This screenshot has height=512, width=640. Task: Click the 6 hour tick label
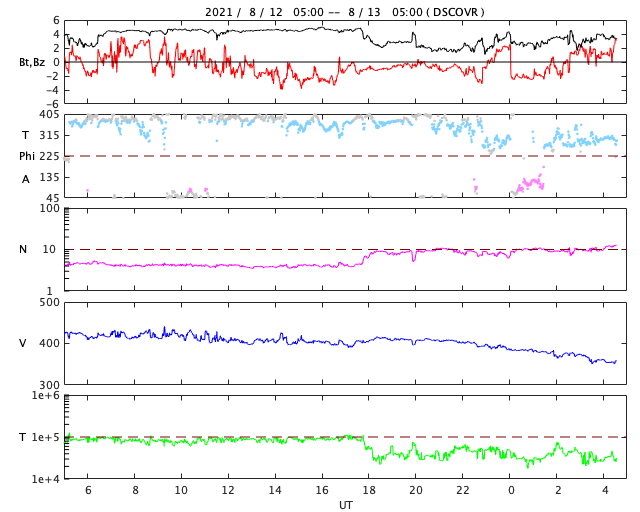coord(88,490)
